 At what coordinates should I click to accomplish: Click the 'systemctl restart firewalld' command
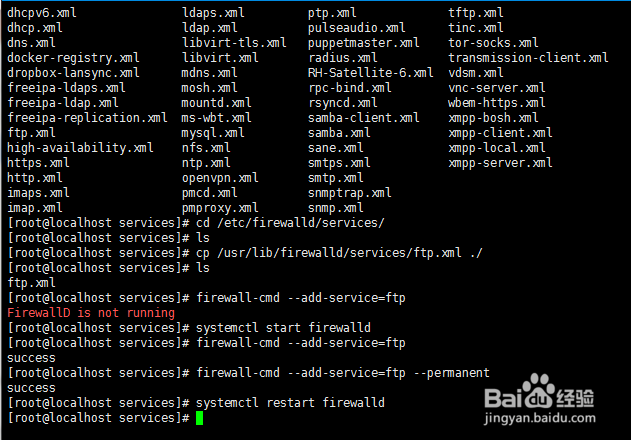click(291, 402)
